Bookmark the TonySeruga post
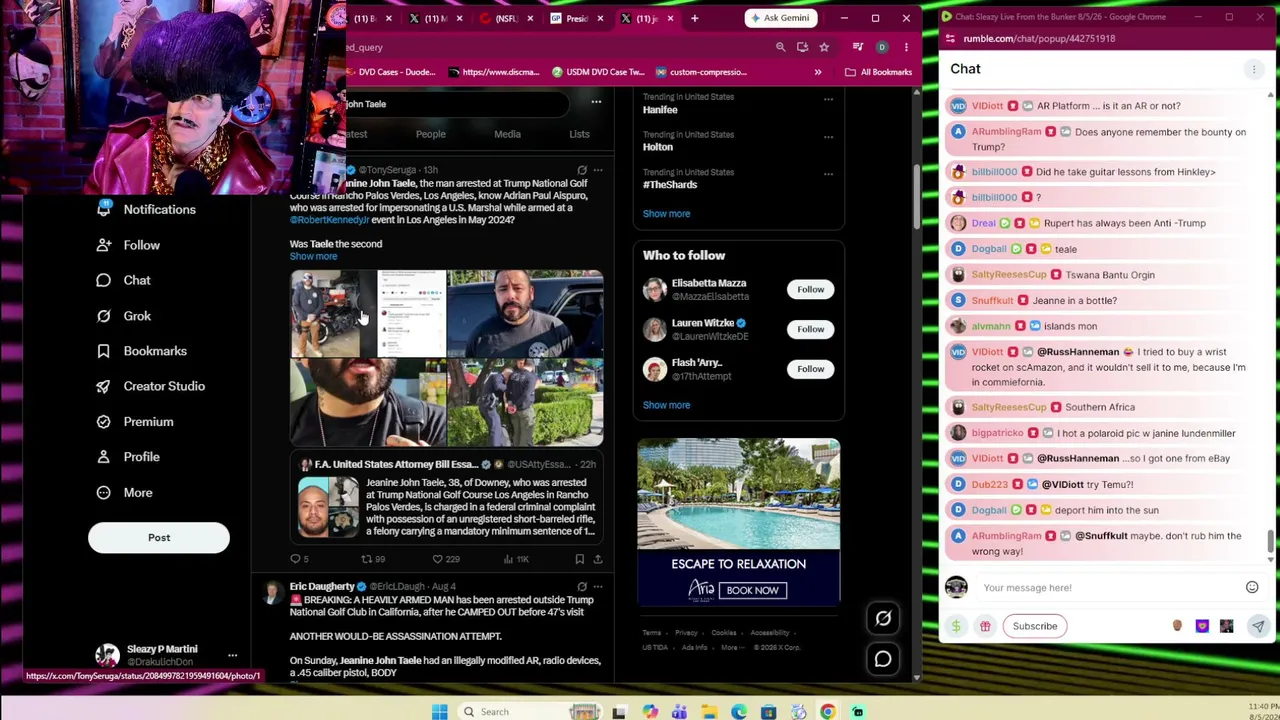The image size is (1280, 720). click(x=579, y=559)
